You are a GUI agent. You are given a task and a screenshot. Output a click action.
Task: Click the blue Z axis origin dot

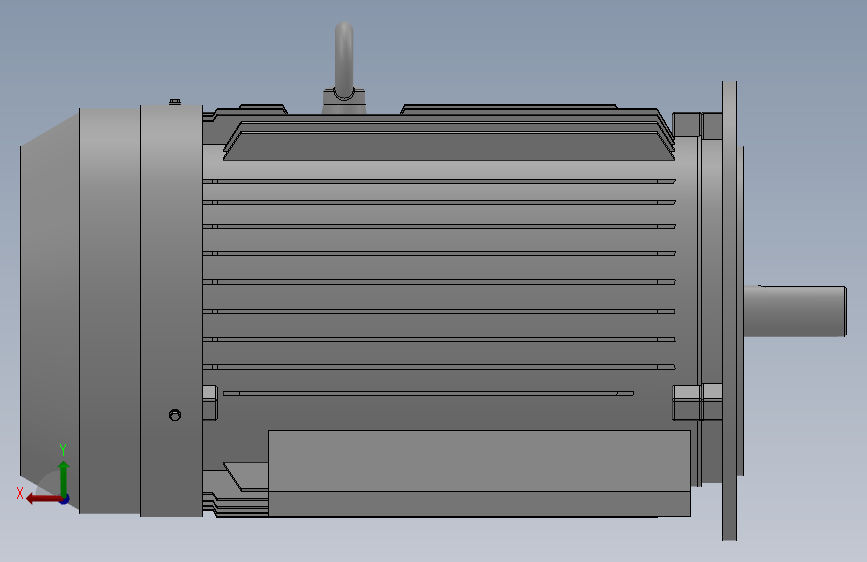click(x=65, y=499)
